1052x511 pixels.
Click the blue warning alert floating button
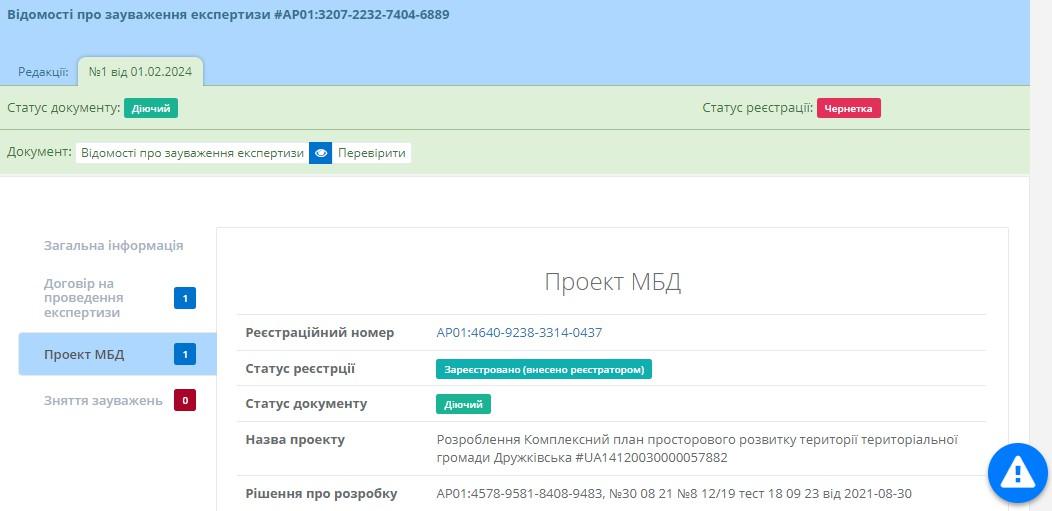point(1017,471)
